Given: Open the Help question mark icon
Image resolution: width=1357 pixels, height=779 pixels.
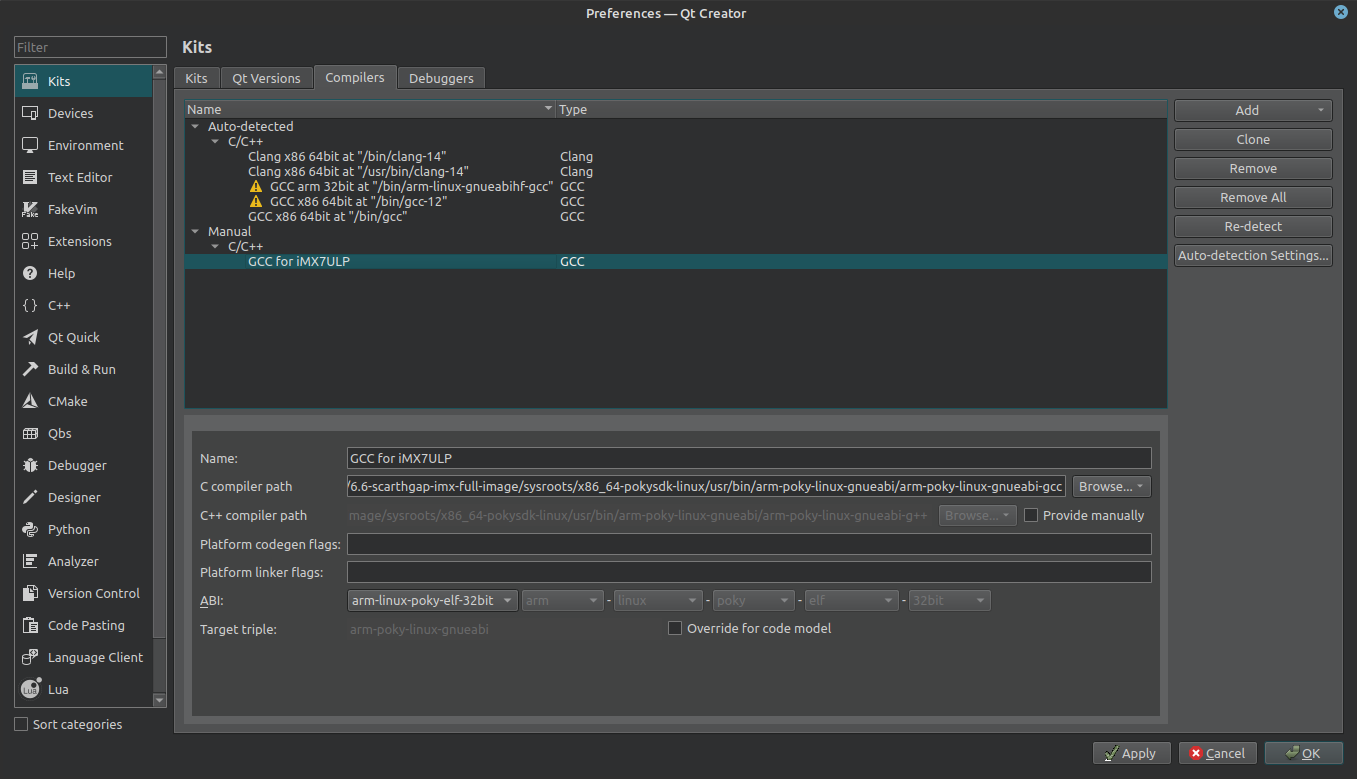Looking at the screenshot, I should tap(30, 273).
